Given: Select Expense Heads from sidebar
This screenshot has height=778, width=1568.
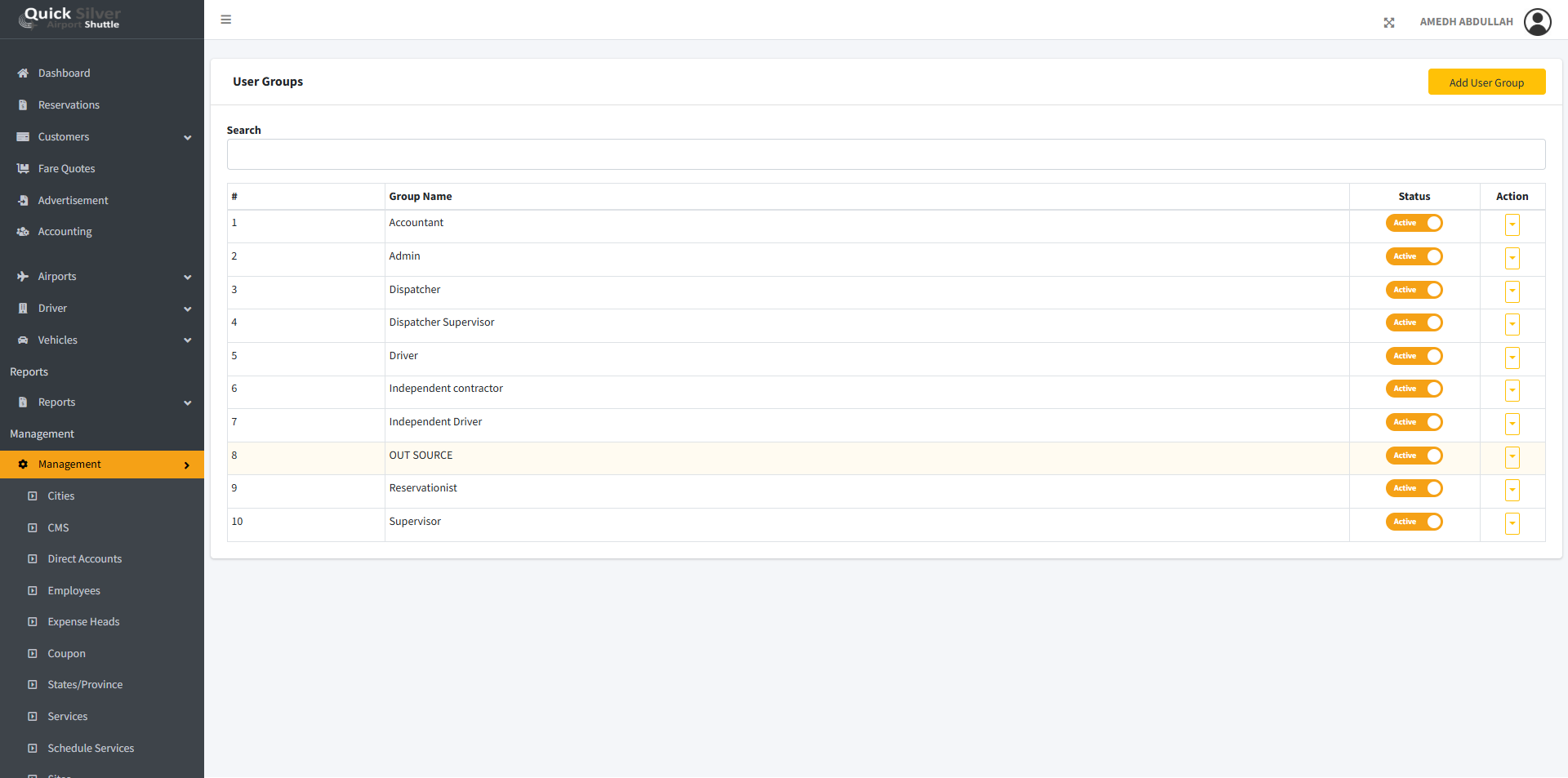Looking at the screenshot, I should tap(83, 622).
